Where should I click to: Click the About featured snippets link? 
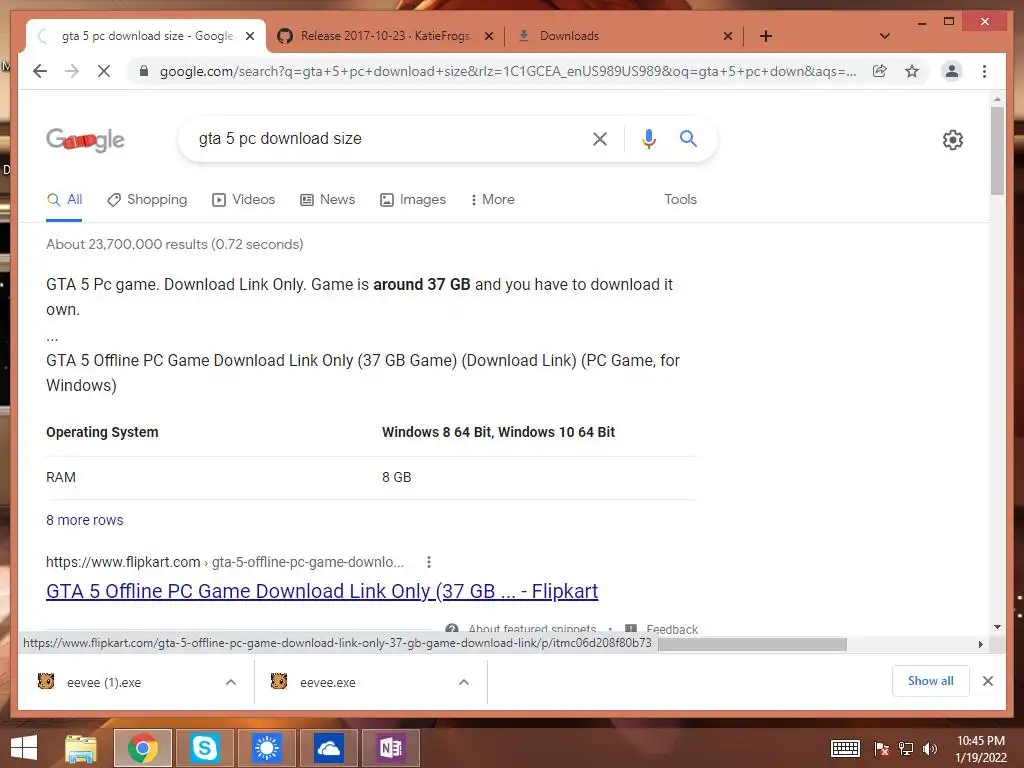pos(532,630)
